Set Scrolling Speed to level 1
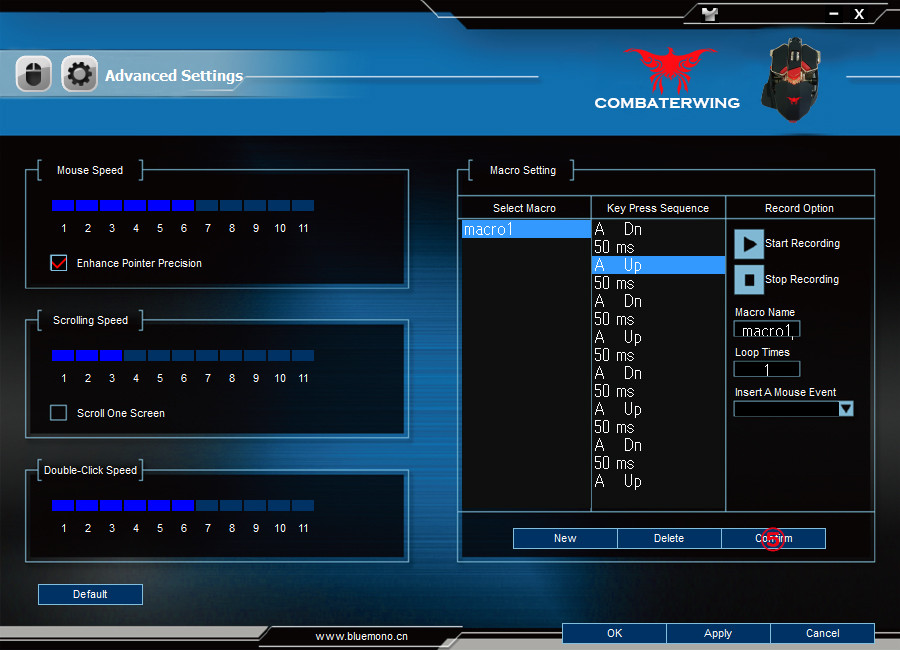Image resolution: width=900 pixels, height=650 pixels. point(63,355)
